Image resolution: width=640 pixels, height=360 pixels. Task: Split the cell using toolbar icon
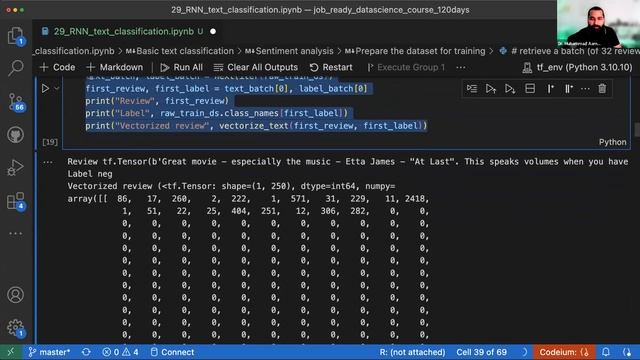[530, 89]
